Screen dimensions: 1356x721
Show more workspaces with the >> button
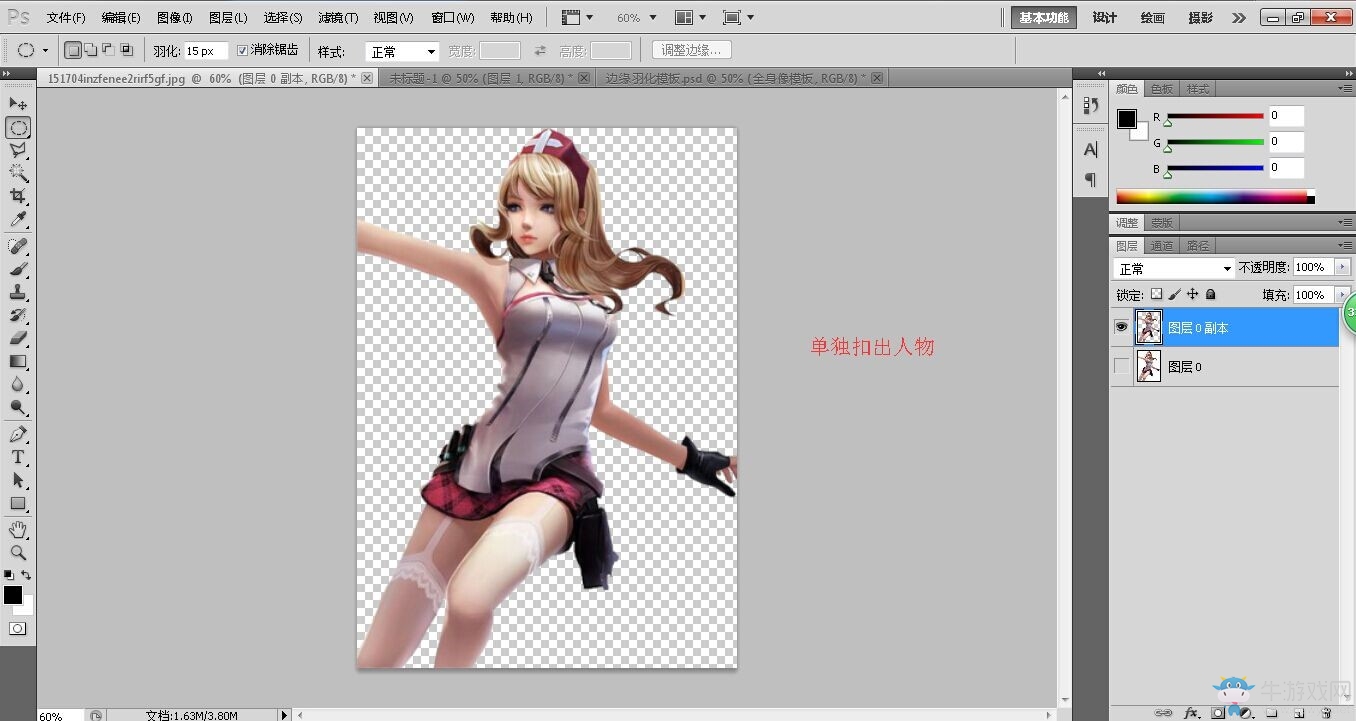coord(1238,18)
